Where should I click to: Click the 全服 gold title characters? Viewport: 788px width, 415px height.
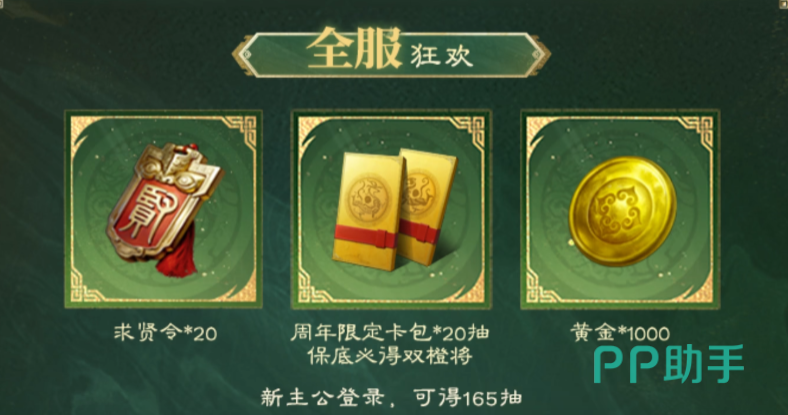(x=353, y=49)
